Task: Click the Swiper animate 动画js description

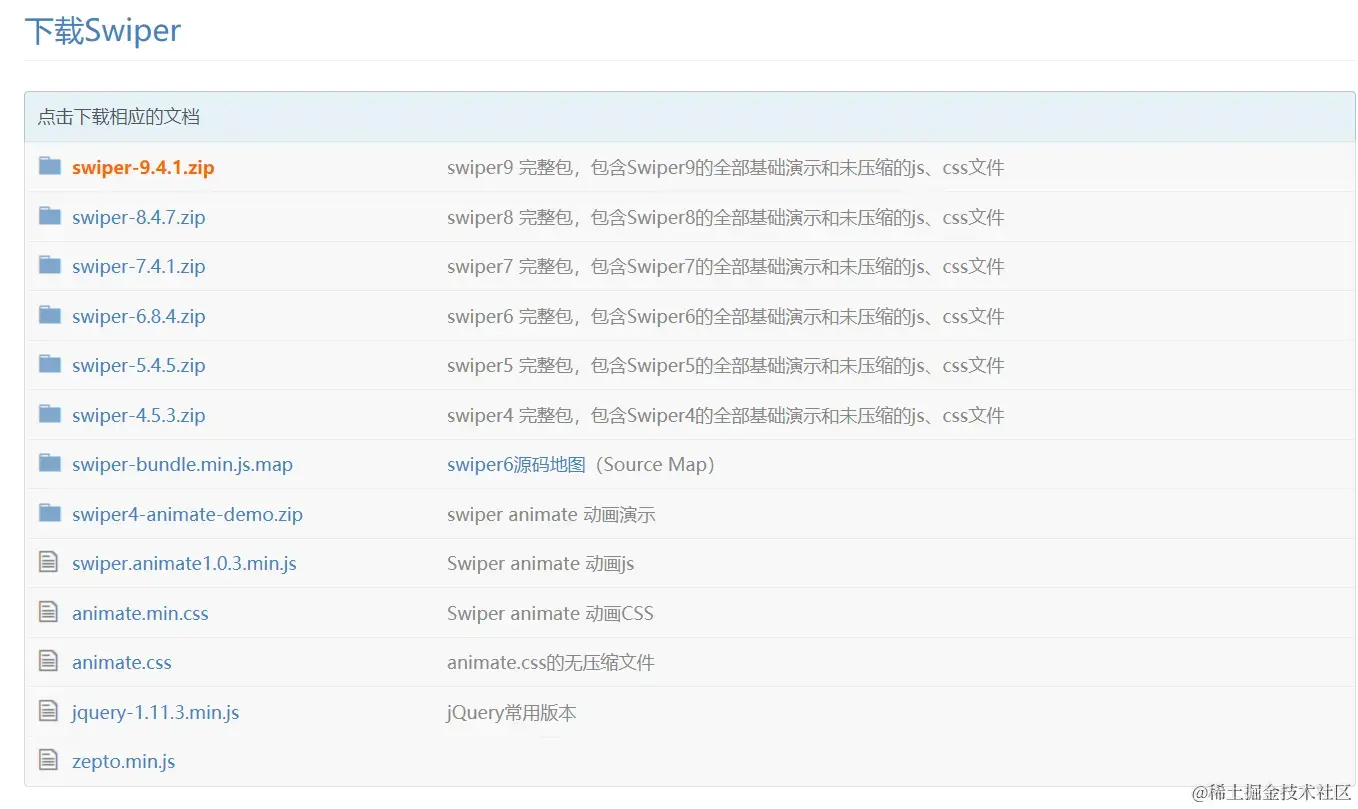Action: [x=541, y=564]
